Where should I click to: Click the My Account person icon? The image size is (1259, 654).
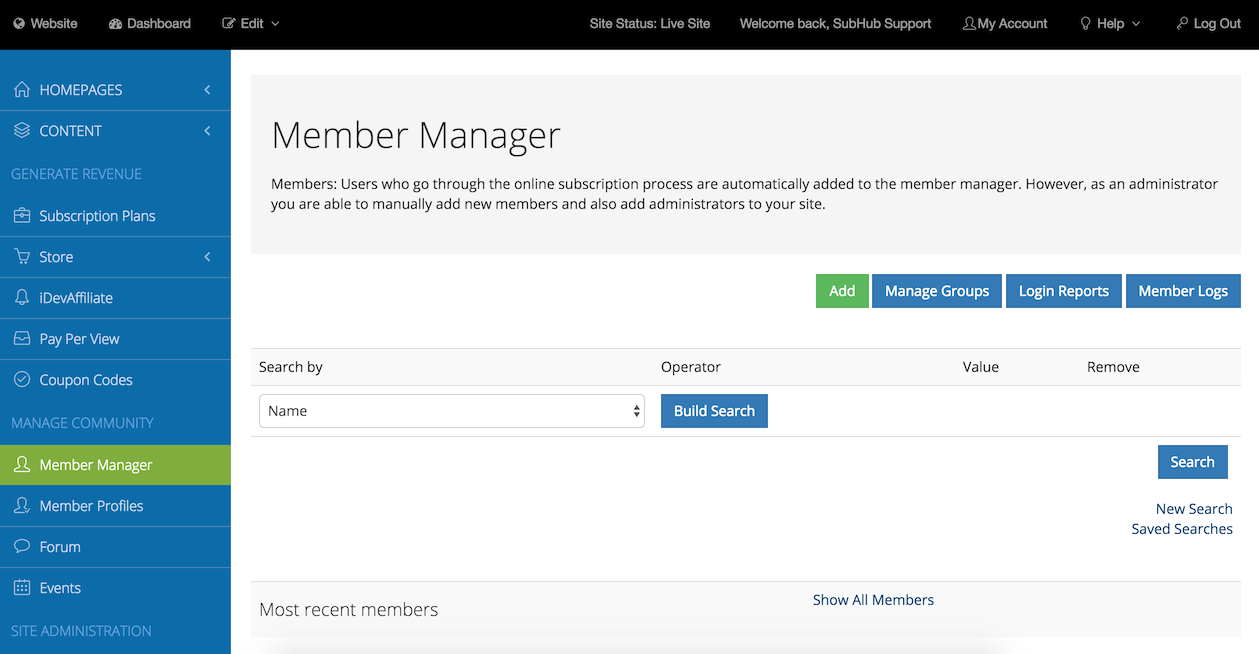969,24
